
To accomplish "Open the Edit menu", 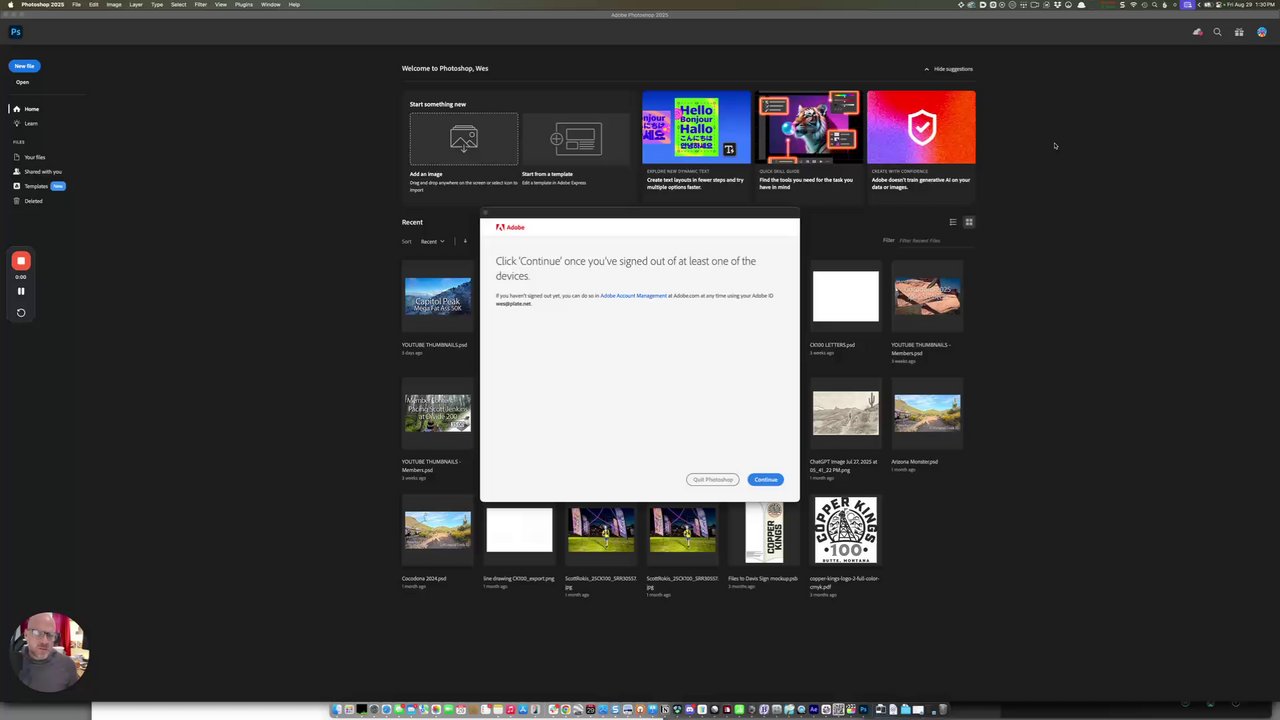I will point(94,5).
